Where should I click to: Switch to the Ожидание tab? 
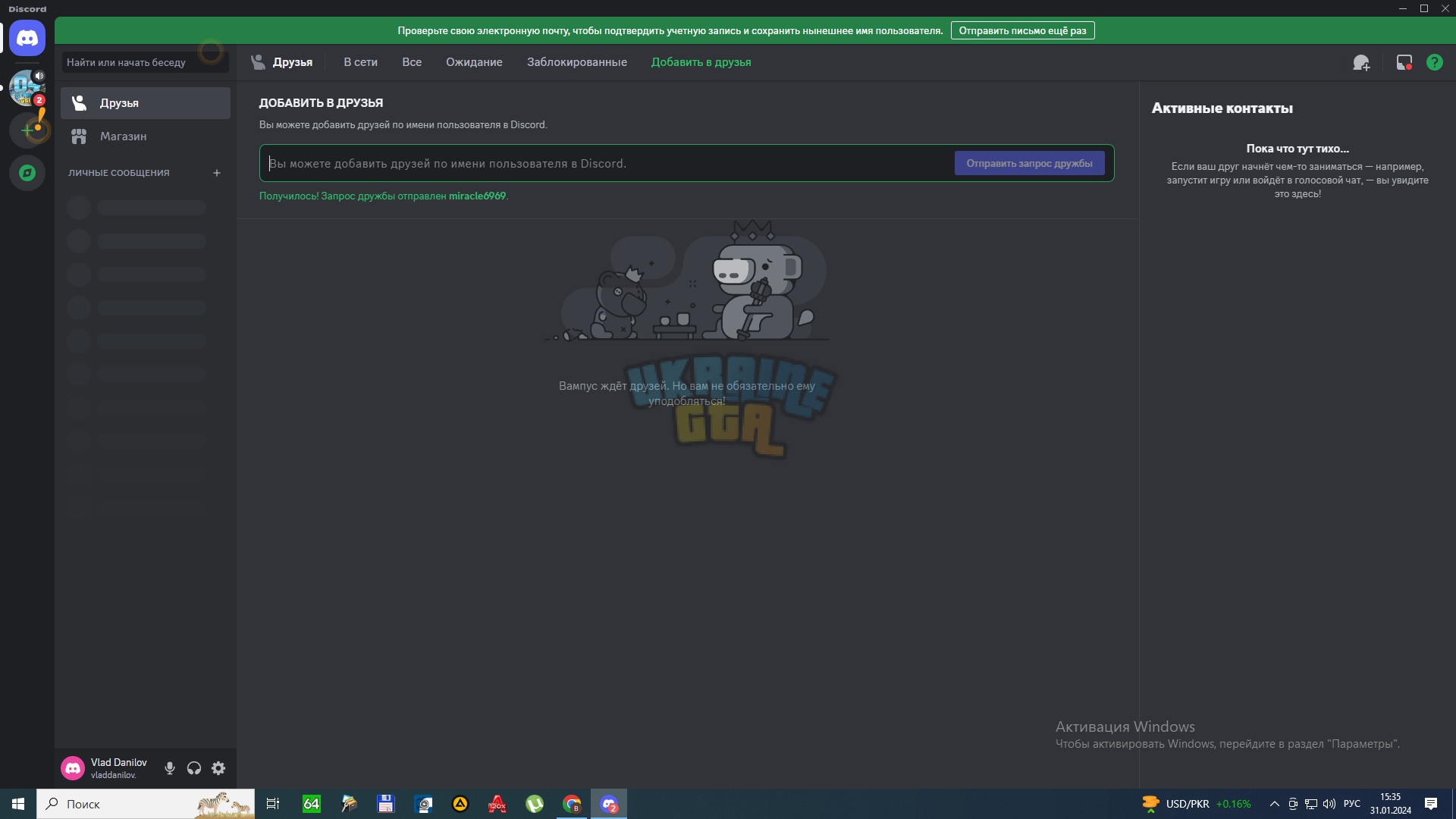474,62
